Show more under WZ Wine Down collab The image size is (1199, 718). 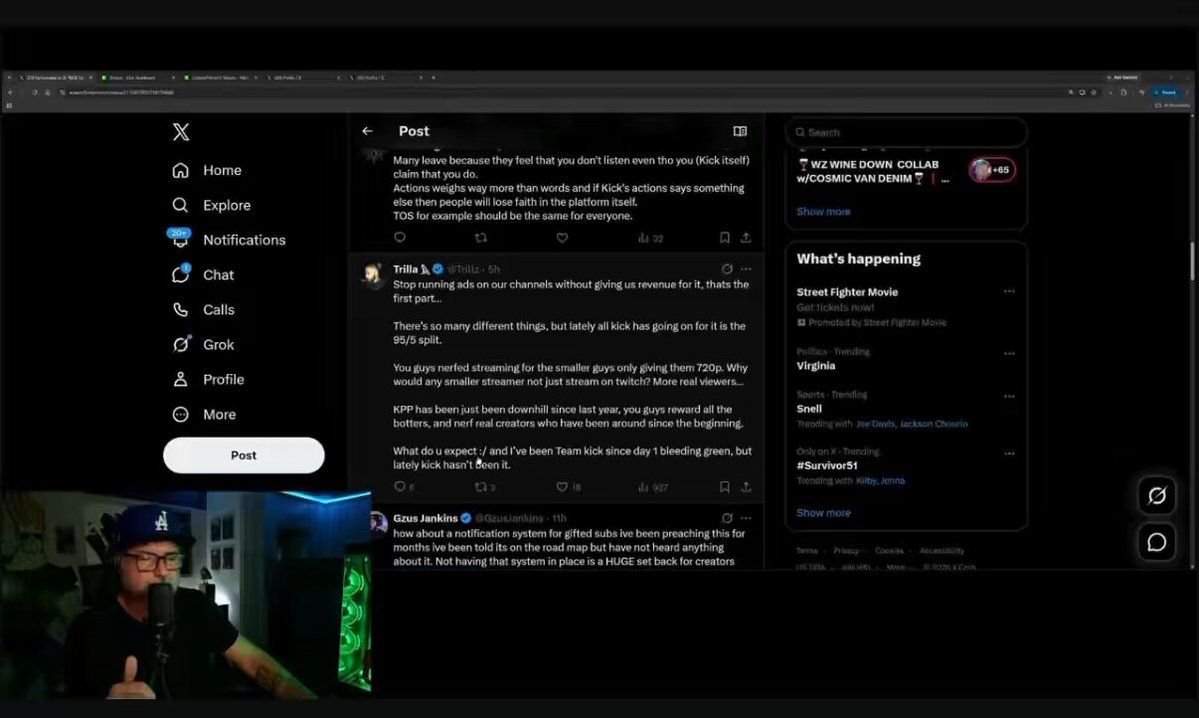[x=824, y=212]
